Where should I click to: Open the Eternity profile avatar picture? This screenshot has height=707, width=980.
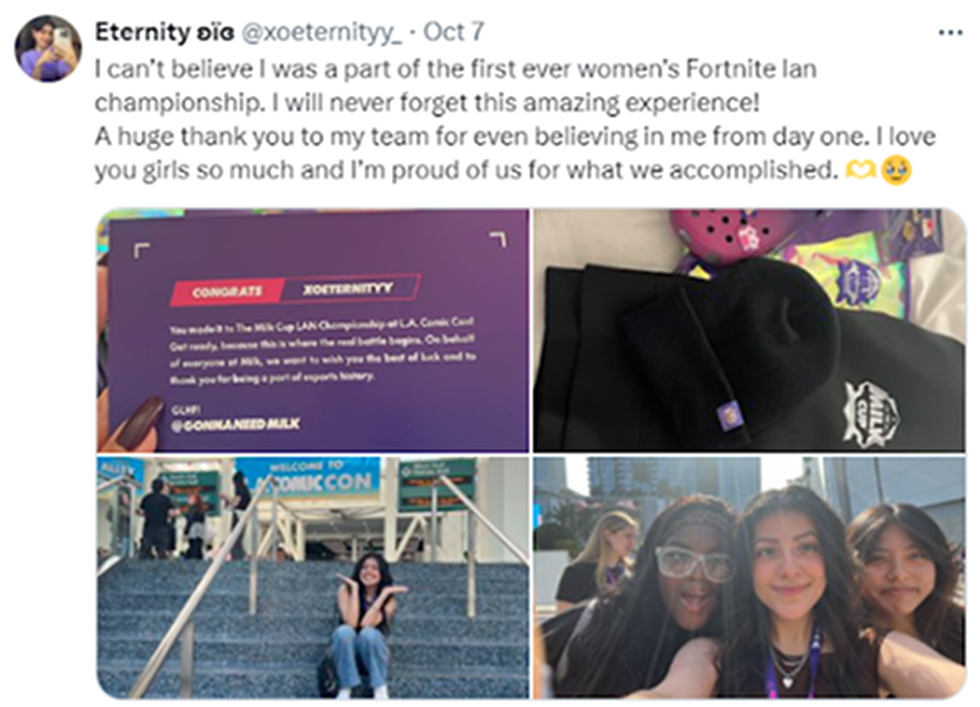pyautogui.click(x=48, y=48)
